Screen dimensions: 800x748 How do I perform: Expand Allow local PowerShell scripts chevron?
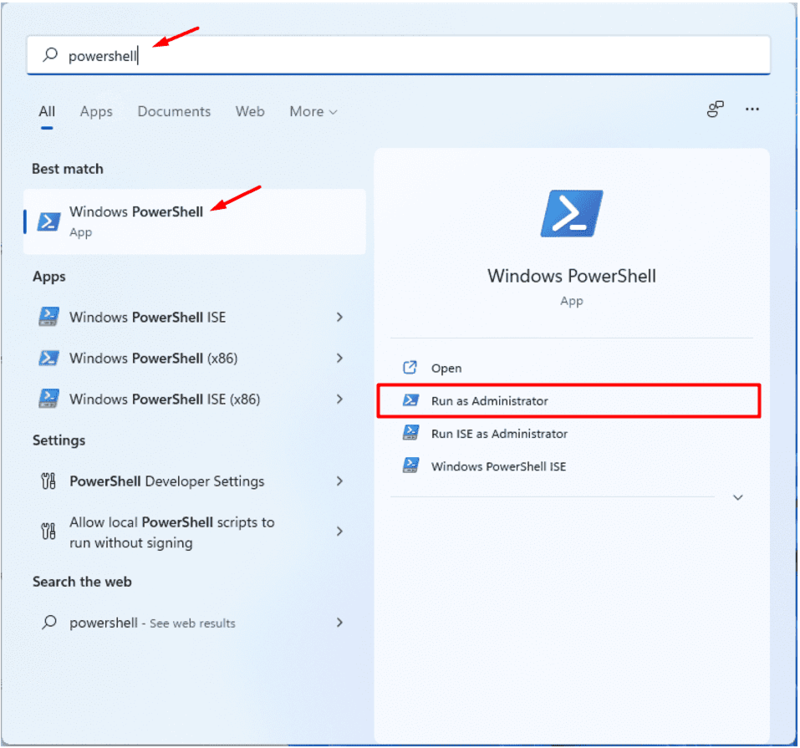coord(340,531)
